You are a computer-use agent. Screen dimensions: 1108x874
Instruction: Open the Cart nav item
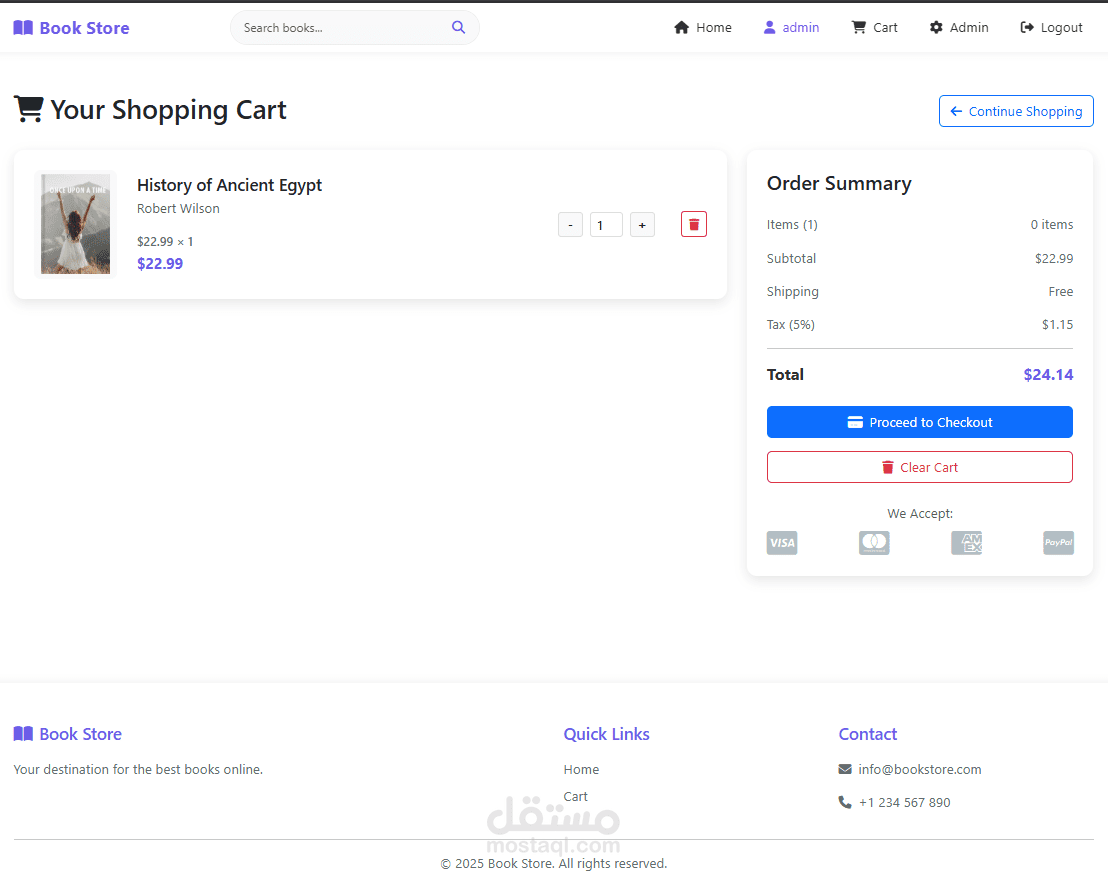pos(875,28)
